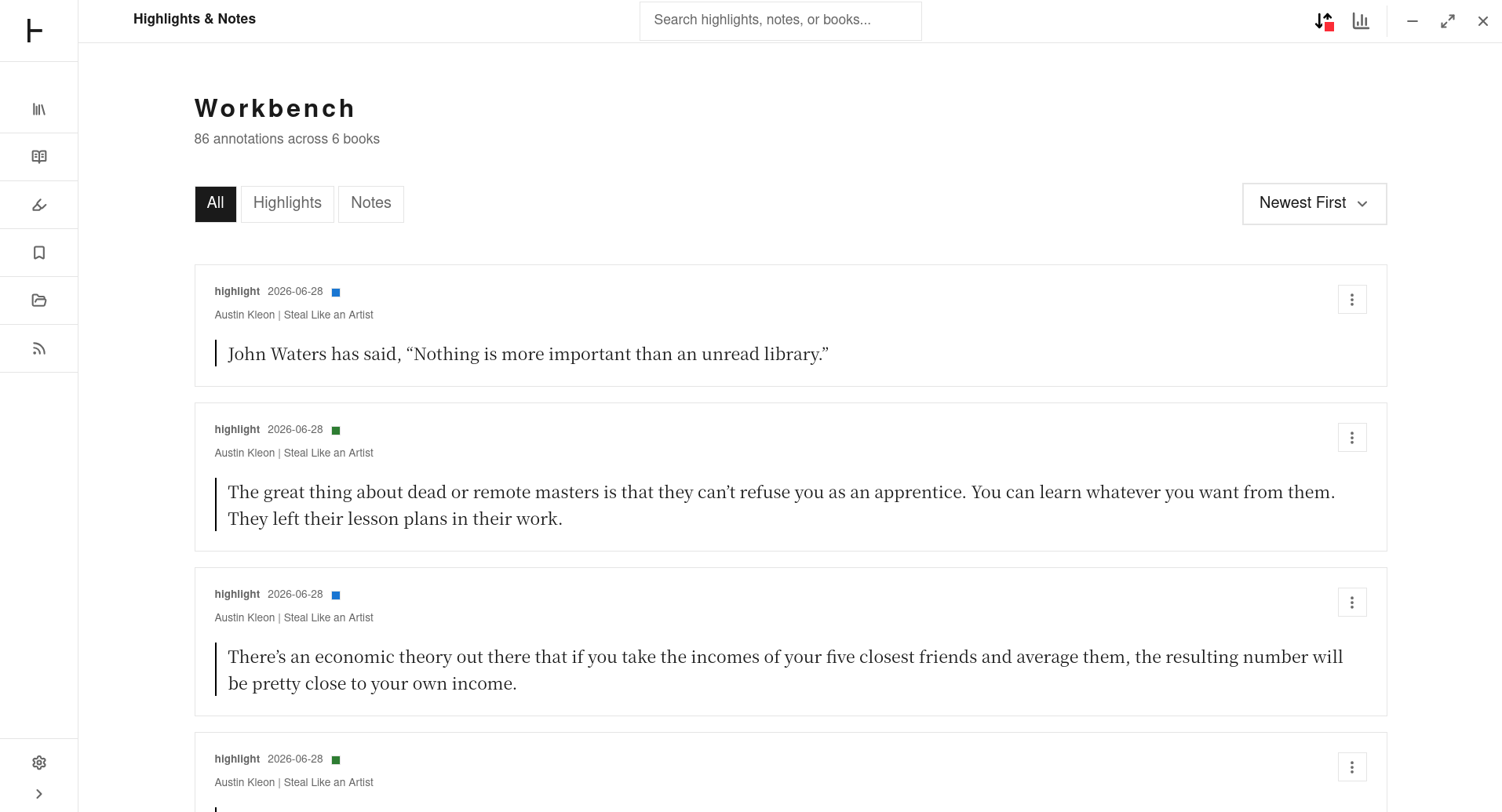The image size is (1502, 812).
Task: Click the blue color tag on first highlight
Action: click(336, 293)
